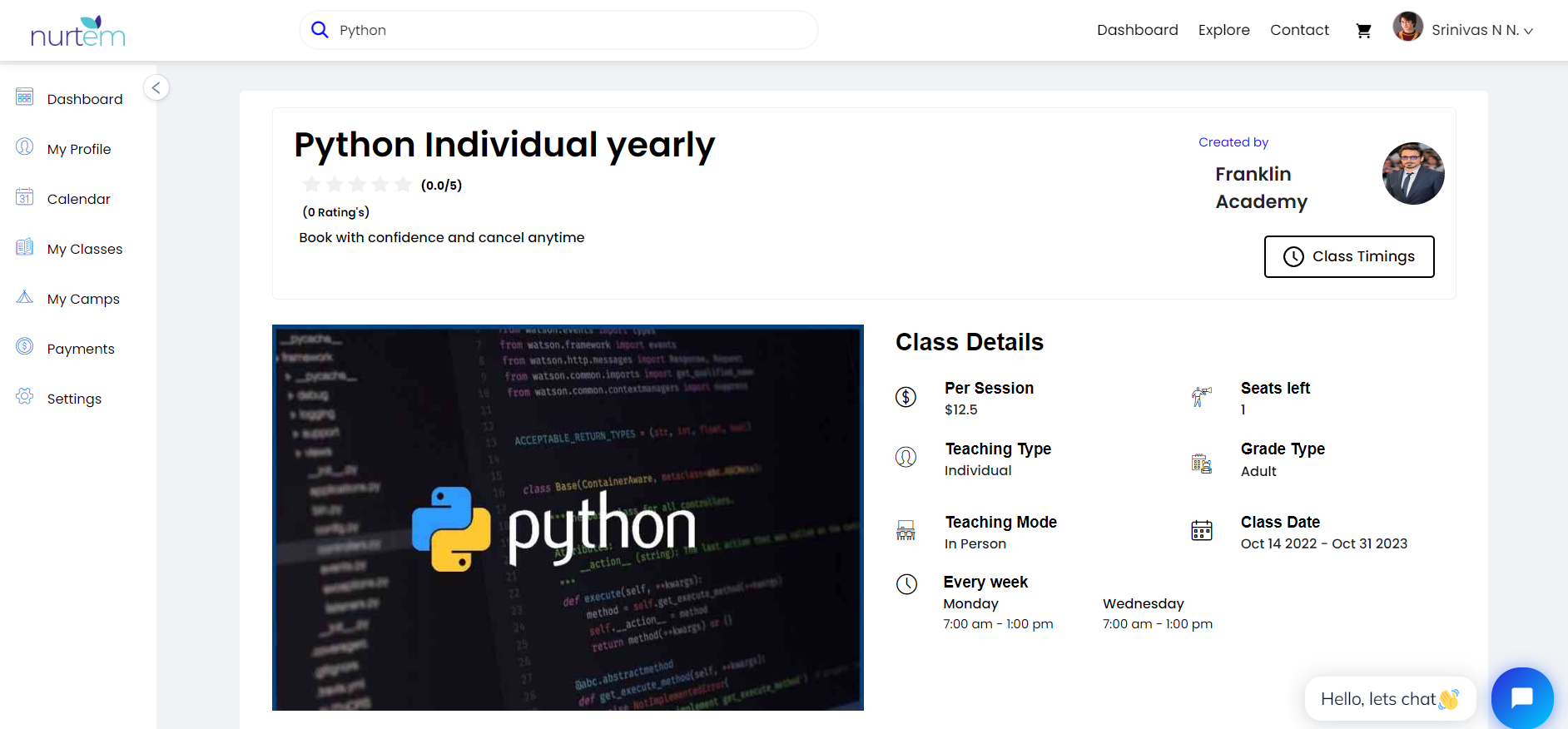
Task: Click the Calendar sidebar icon
Action: pyautogui.click(x=25, y=197)
